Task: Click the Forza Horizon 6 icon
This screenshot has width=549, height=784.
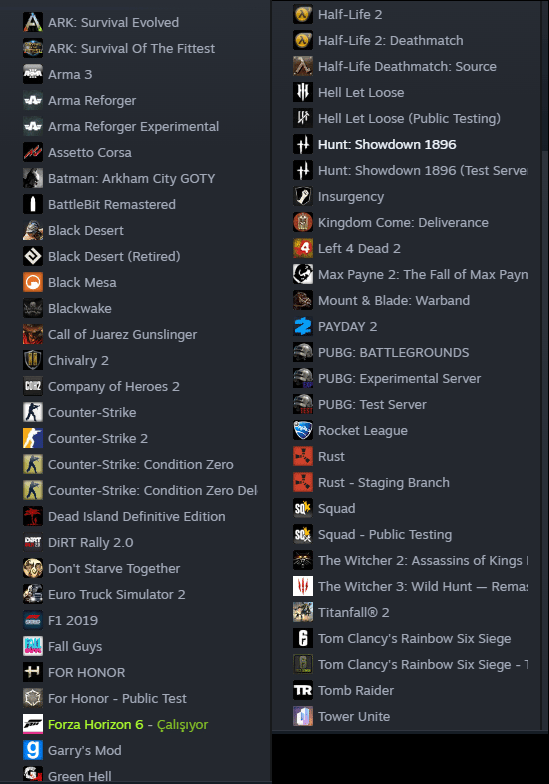Action: [32, 724]
